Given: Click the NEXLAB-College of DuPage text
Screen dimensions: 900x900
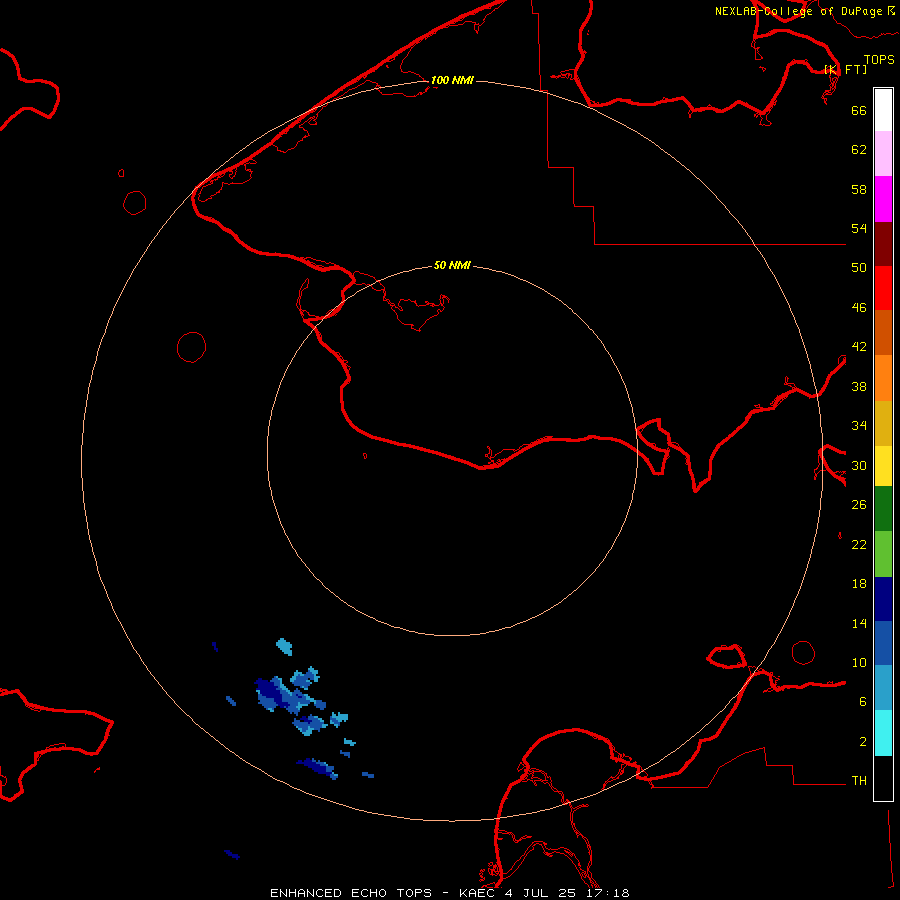Looking at the screenshot, I should pyautogui.click(x=798, y=11).
